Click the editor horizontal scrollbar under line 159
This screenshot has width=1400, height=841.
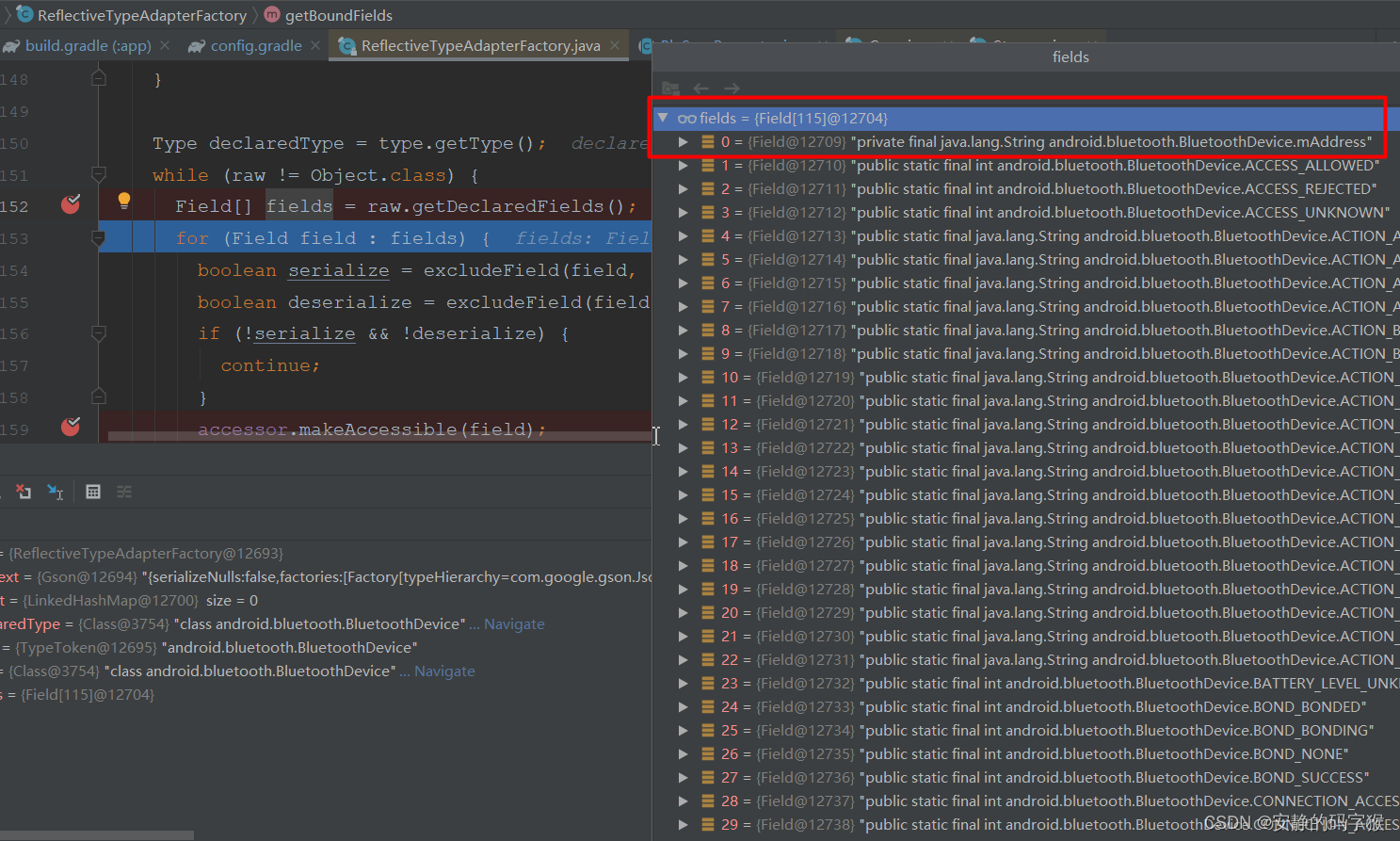coord(379,436)
